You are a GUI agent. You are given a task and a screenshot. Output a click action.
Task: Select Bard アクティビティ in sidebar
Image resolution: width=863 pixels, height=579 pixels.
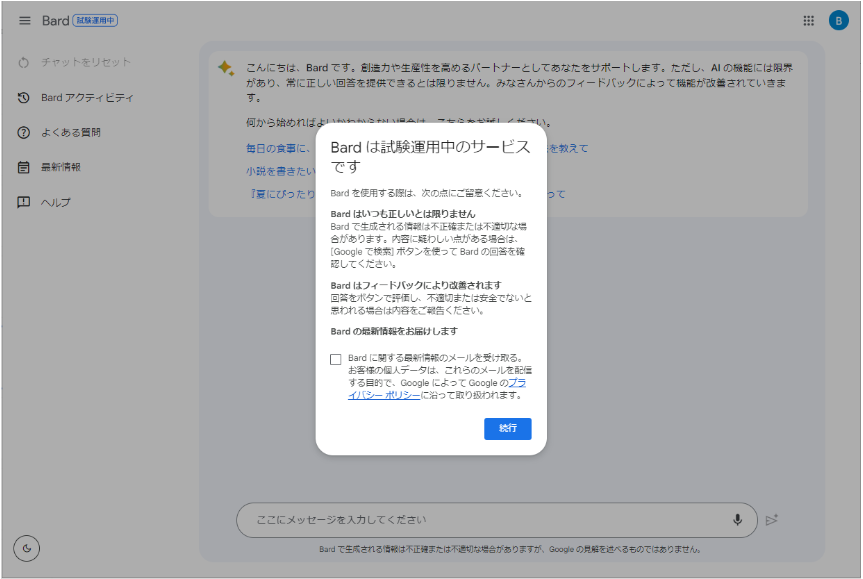[x=87, y=97]
